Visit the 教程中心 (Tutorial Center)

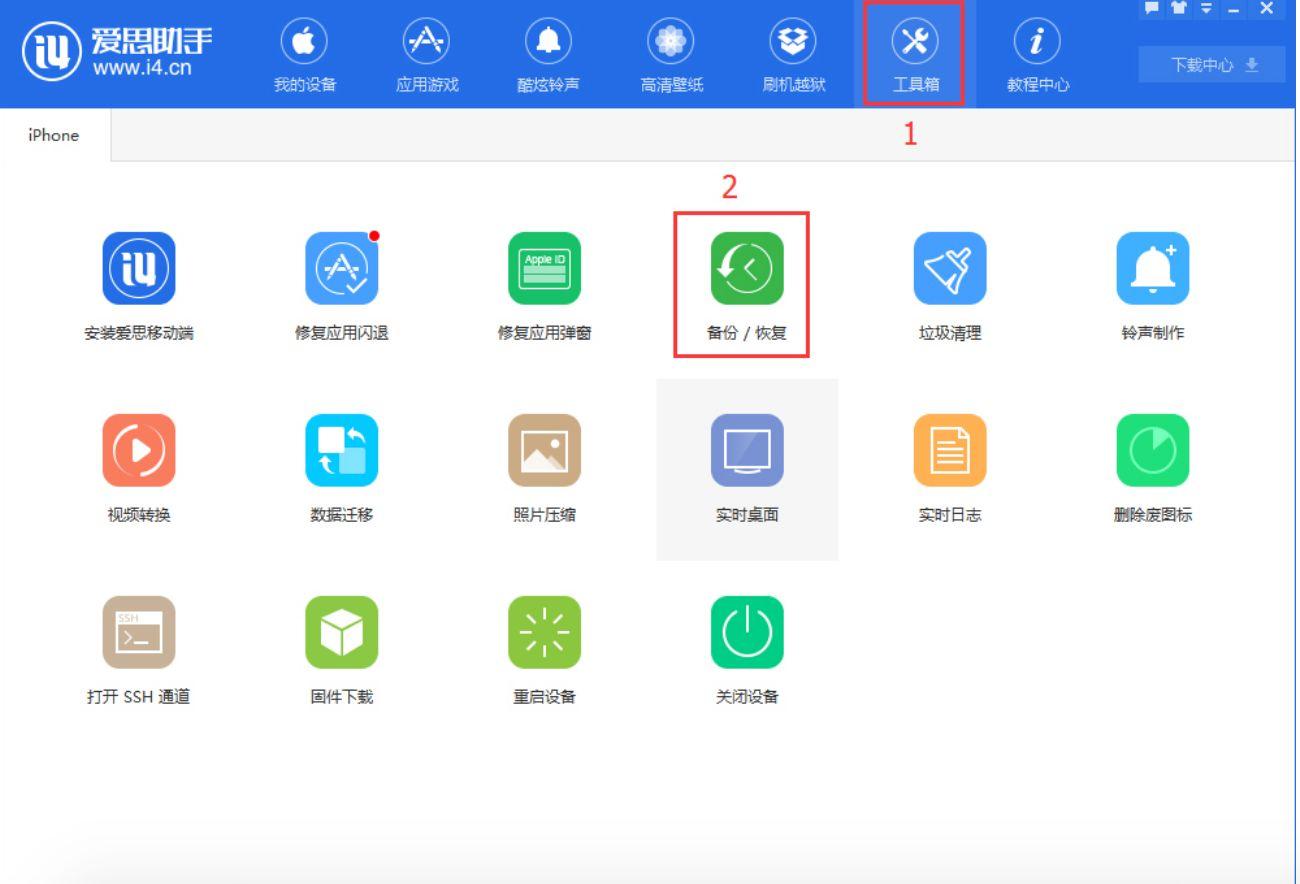1036,52
